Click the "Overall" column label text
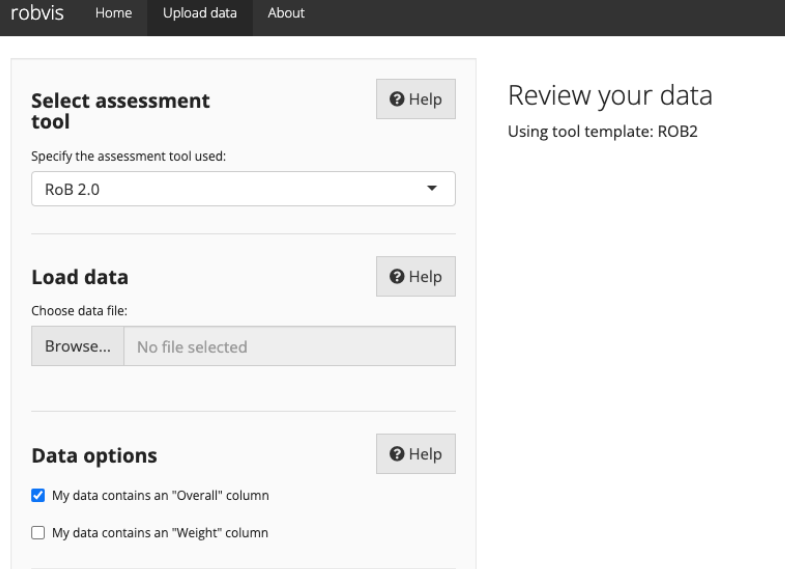The image size is (785, 569). 161,495
